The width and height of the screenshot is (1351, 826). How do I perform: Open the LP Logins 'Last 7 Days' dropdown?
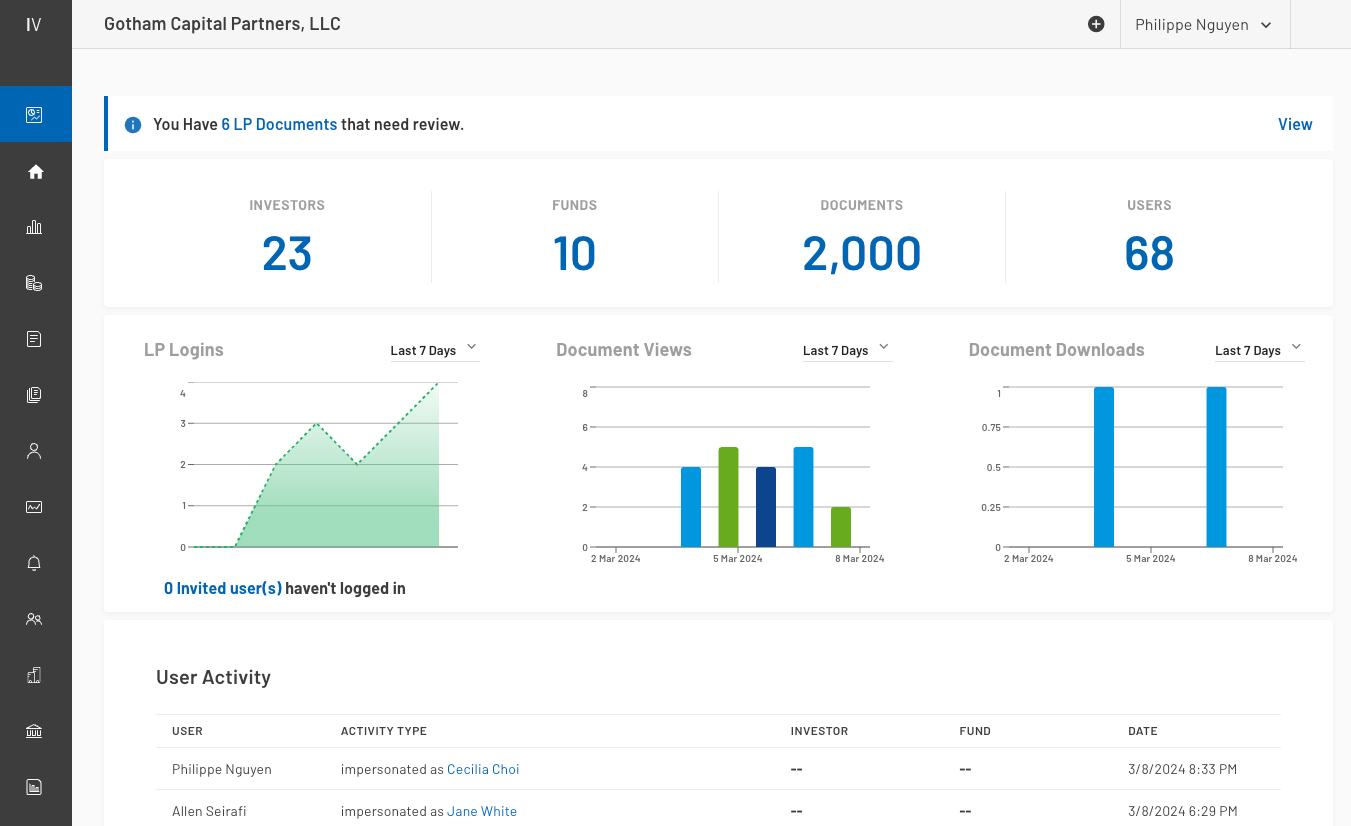click(x=434, y=350)
